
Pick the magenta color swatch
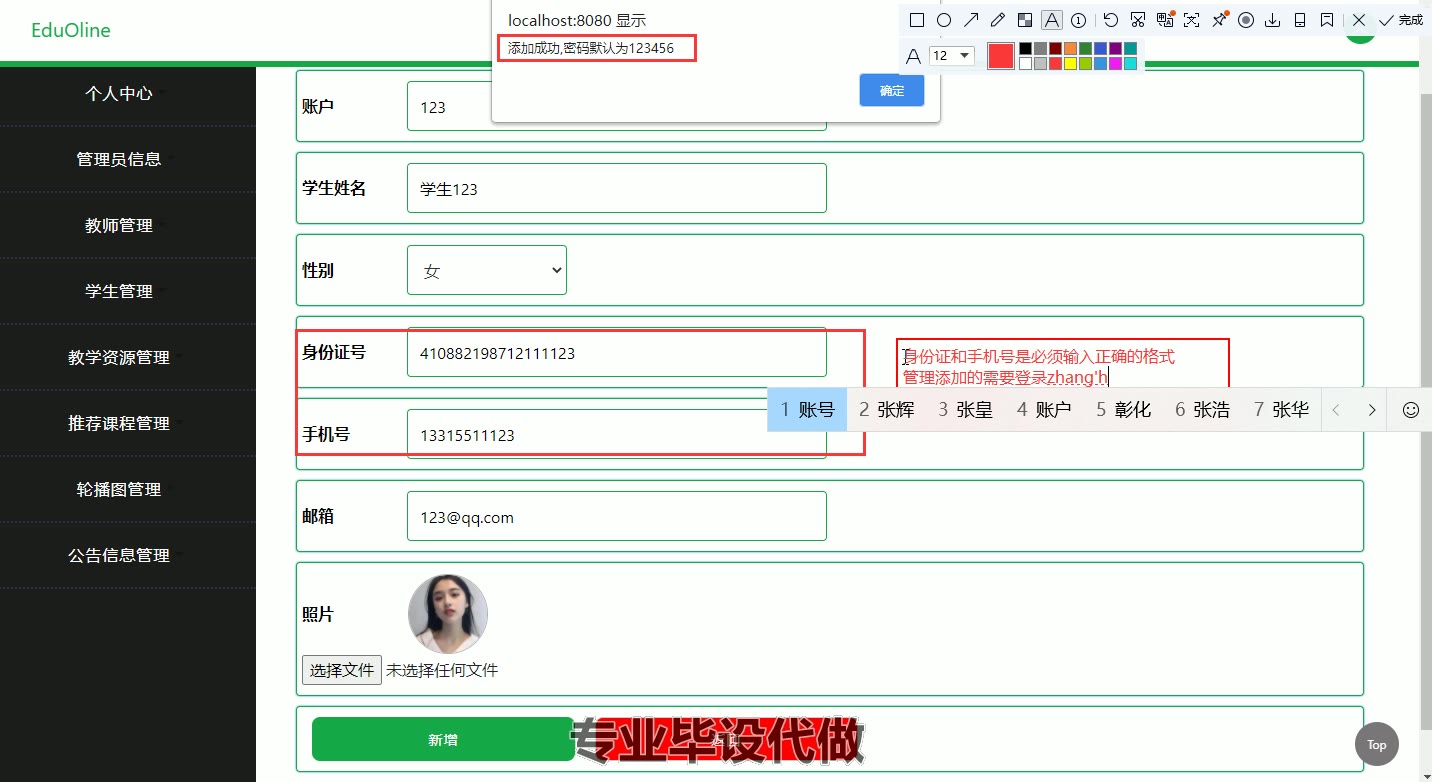(1115, 63)
